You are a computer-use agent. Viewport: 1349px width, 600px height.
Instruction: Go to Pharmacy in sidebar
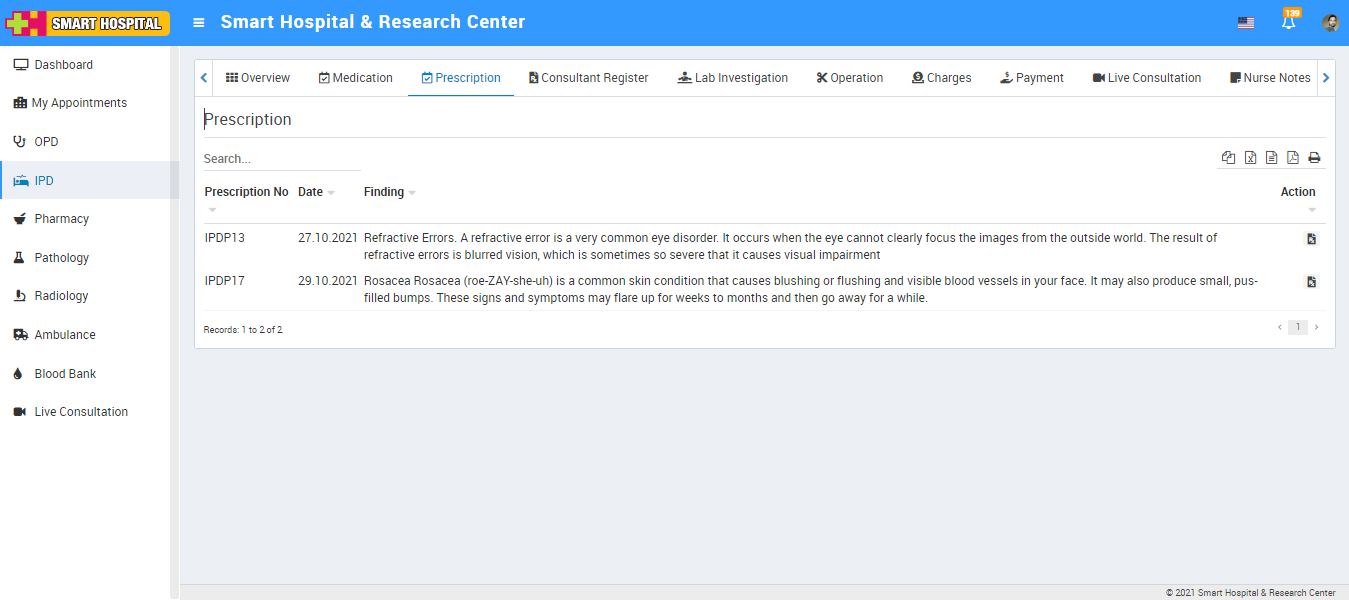(61, 219)
